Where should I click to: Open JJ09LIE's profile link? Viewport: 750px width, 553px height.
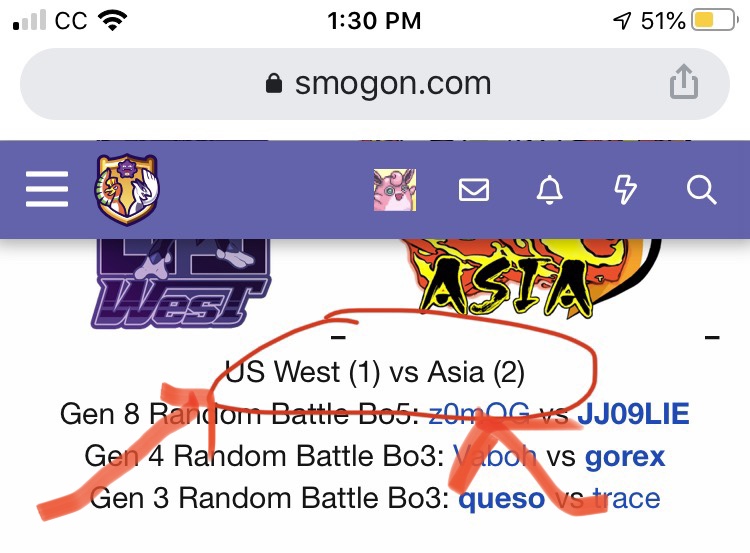click(x=633, y=414)
